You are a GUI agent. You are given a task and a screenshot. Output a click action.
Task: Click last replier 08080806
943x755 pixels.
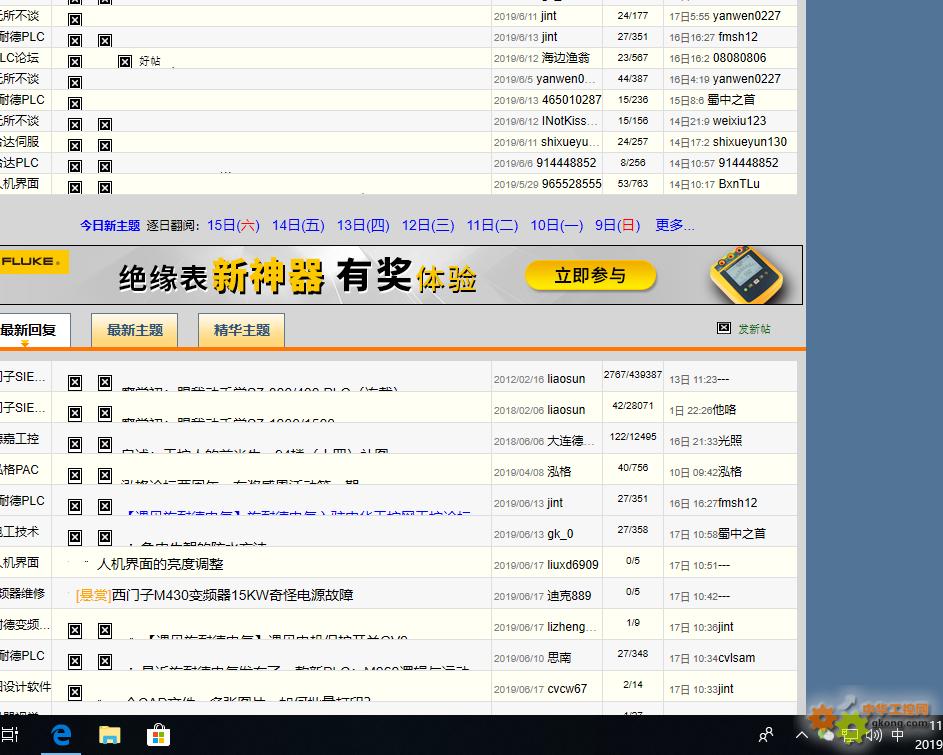[x=739, y=58]
